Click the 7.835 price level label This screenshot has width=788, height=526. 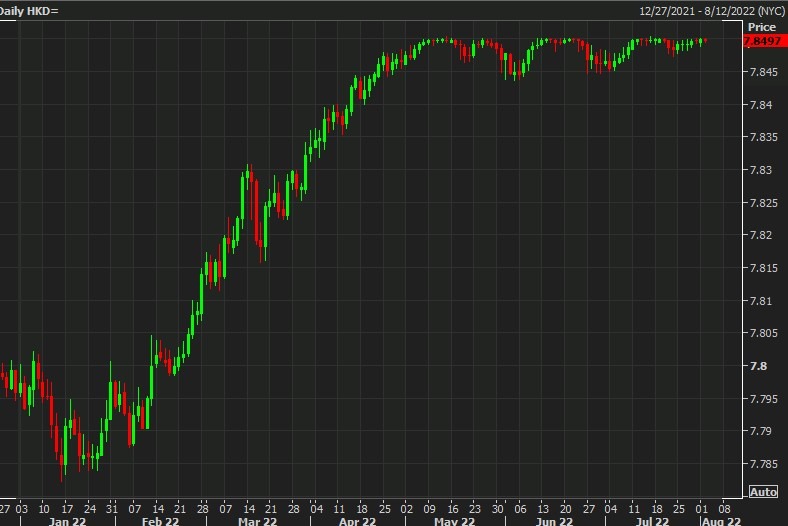tap(763, 137)
